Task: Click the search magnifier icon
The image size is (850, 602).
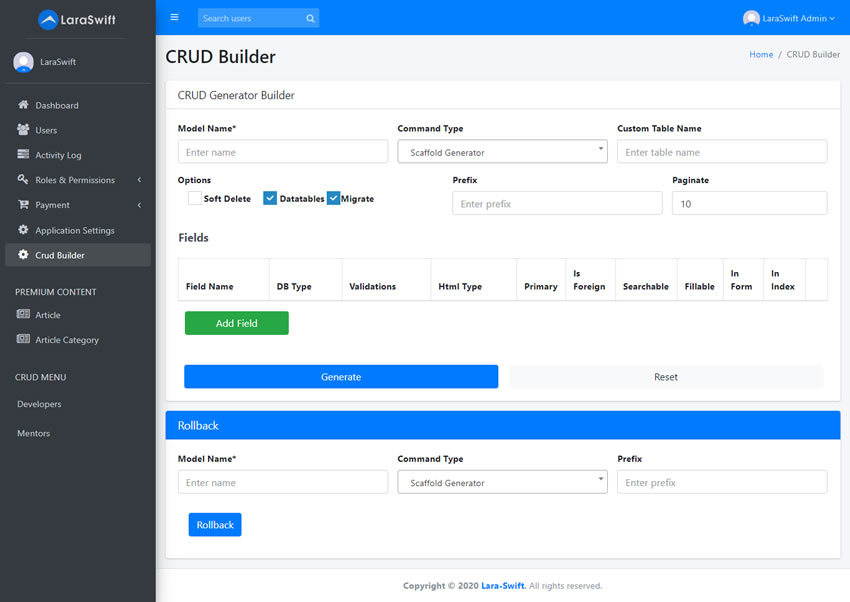Action: click(311, 17)
